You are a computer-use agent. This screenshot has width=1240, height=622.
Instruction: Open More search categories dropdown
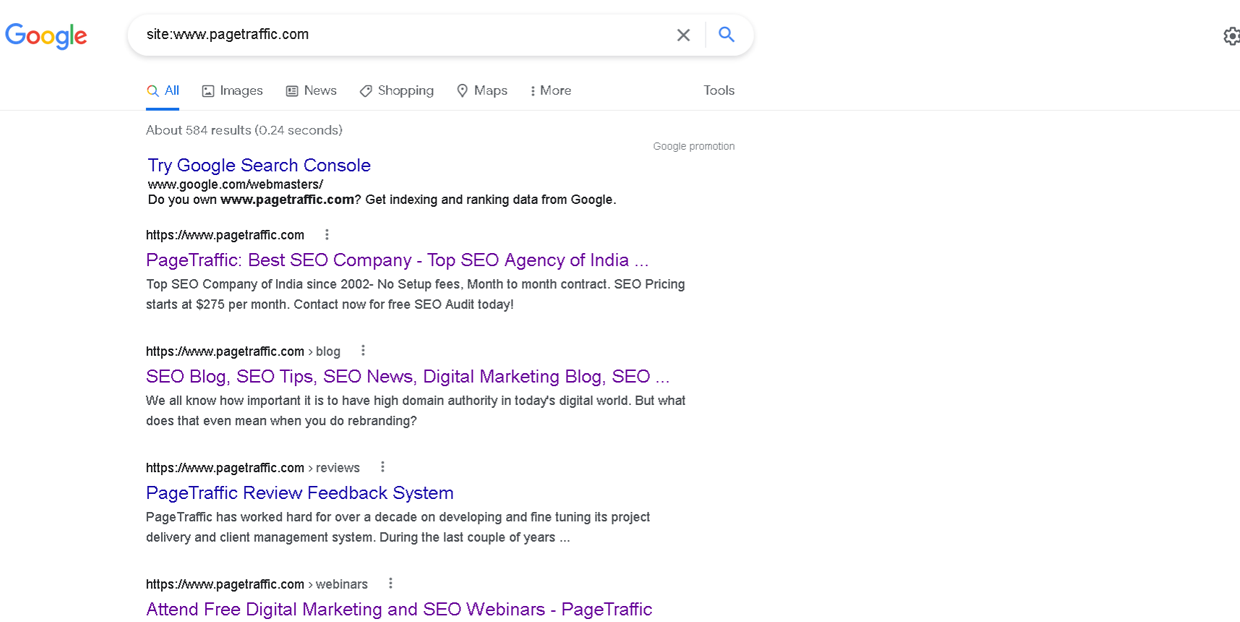pos(550,90)
